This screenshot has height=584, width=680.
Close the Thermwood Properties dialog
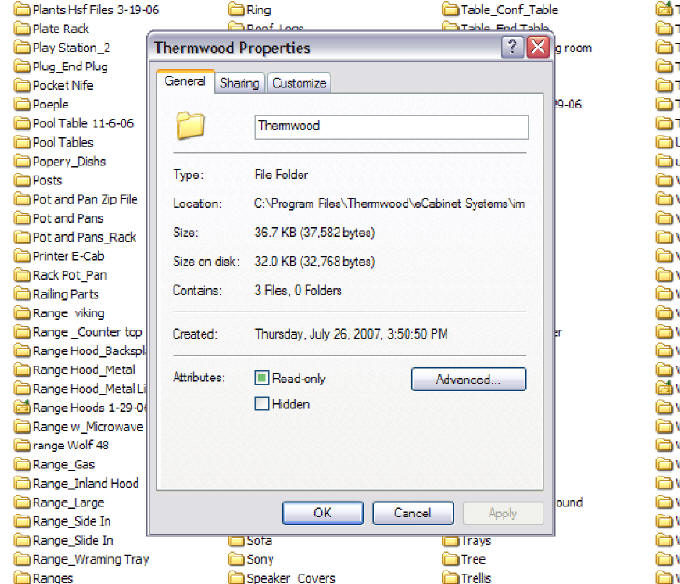tap(538, 47)
